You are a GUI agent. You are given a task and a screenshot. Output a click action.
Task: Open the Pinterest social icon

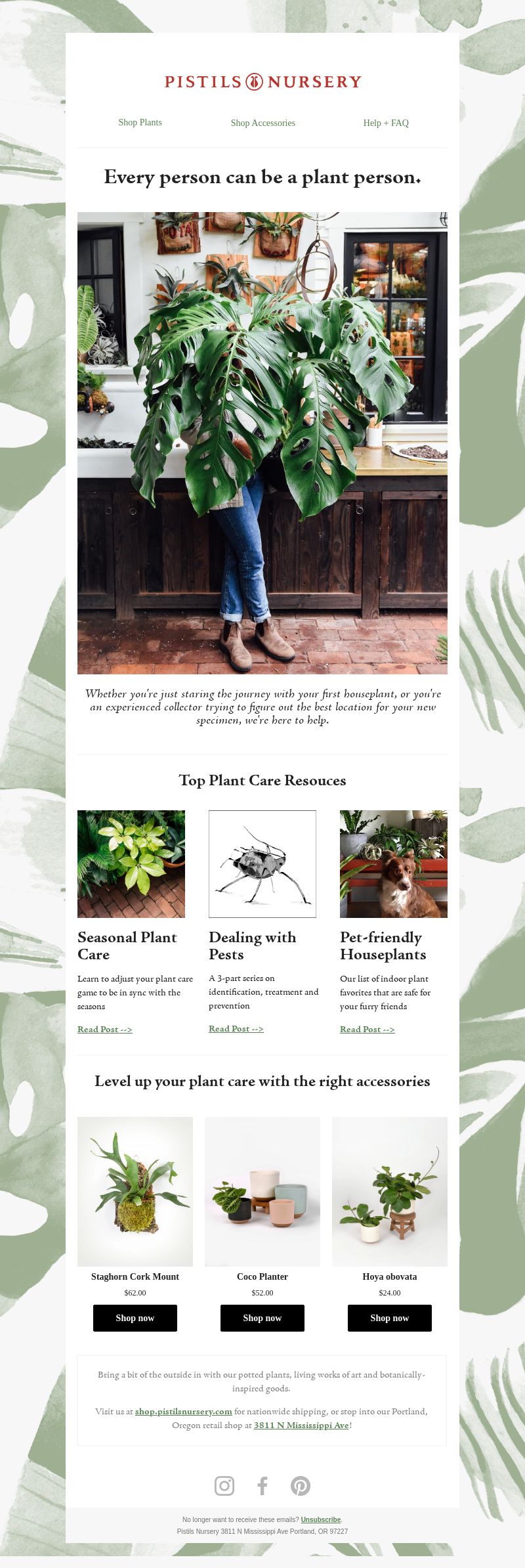[301, 1485]
